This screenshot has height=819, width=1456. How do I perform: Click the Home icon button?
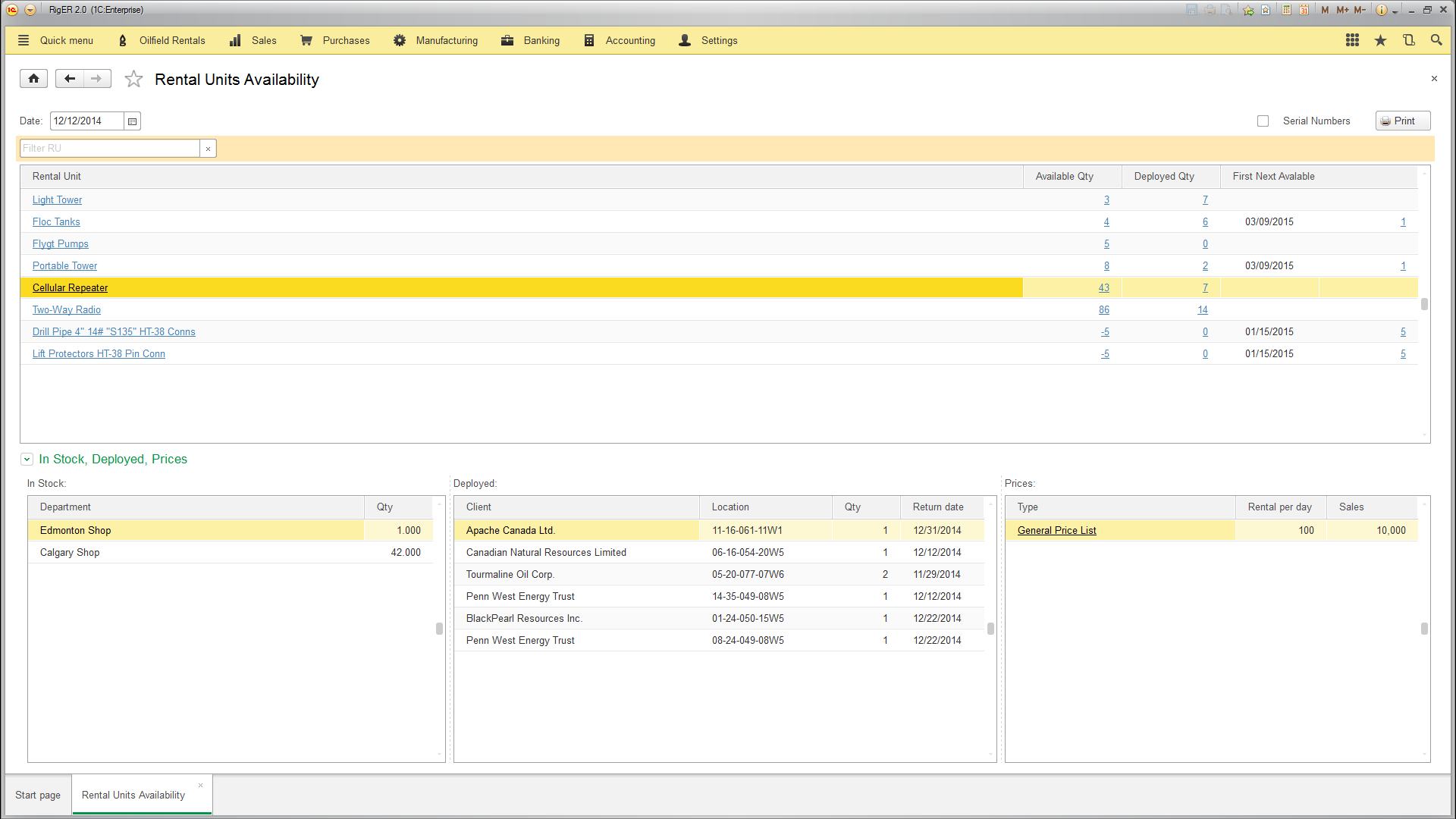point(33,79)
